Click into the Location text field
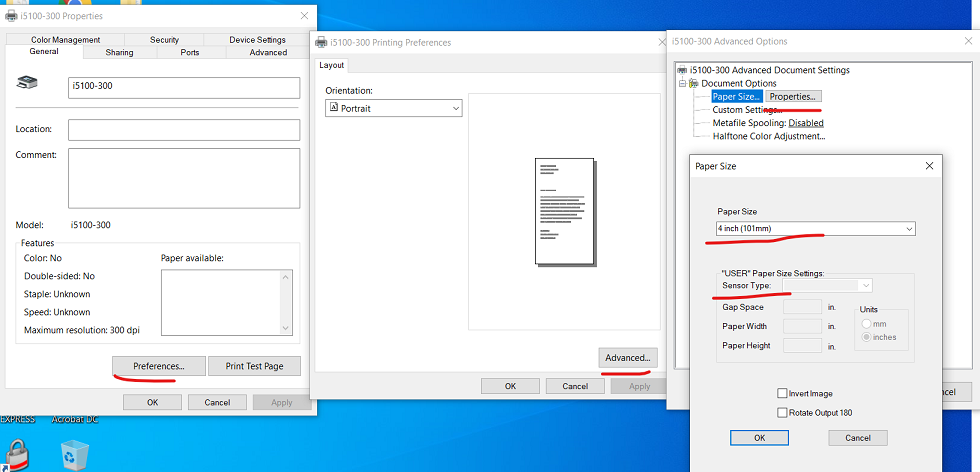Screen dimensions: 980x472 (184, 130)
